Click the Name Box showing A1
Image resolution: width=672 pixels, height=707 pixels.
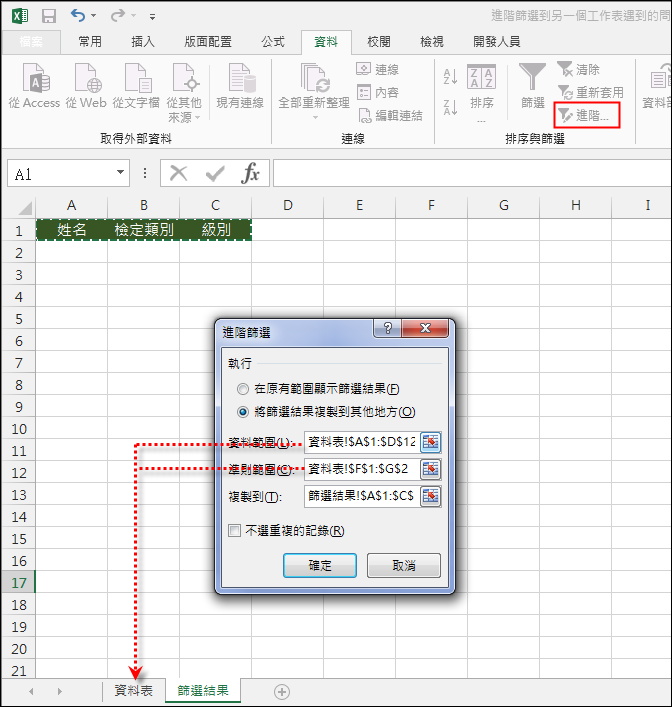(61, 173)
